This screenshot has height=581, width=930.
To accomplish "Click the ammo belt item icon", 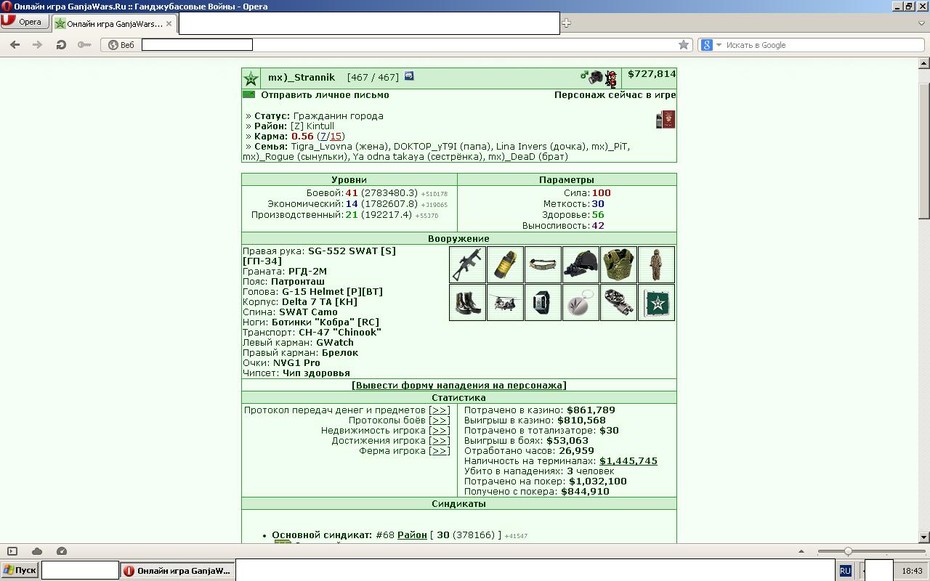I will 543,264.
